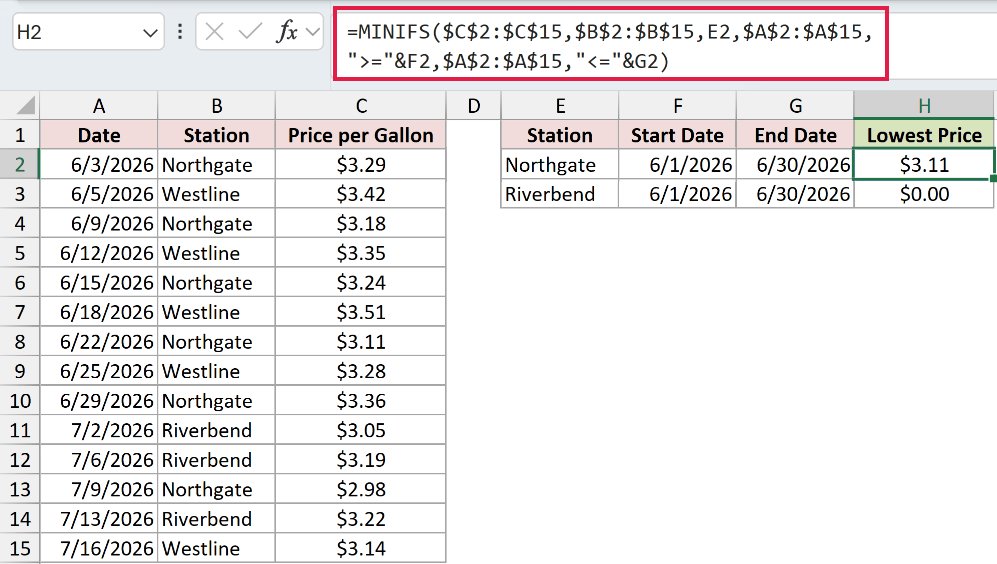The image size is (997, 564).
Task: Click the date cell 7/6/2026
Action: (x=99, y=460)
